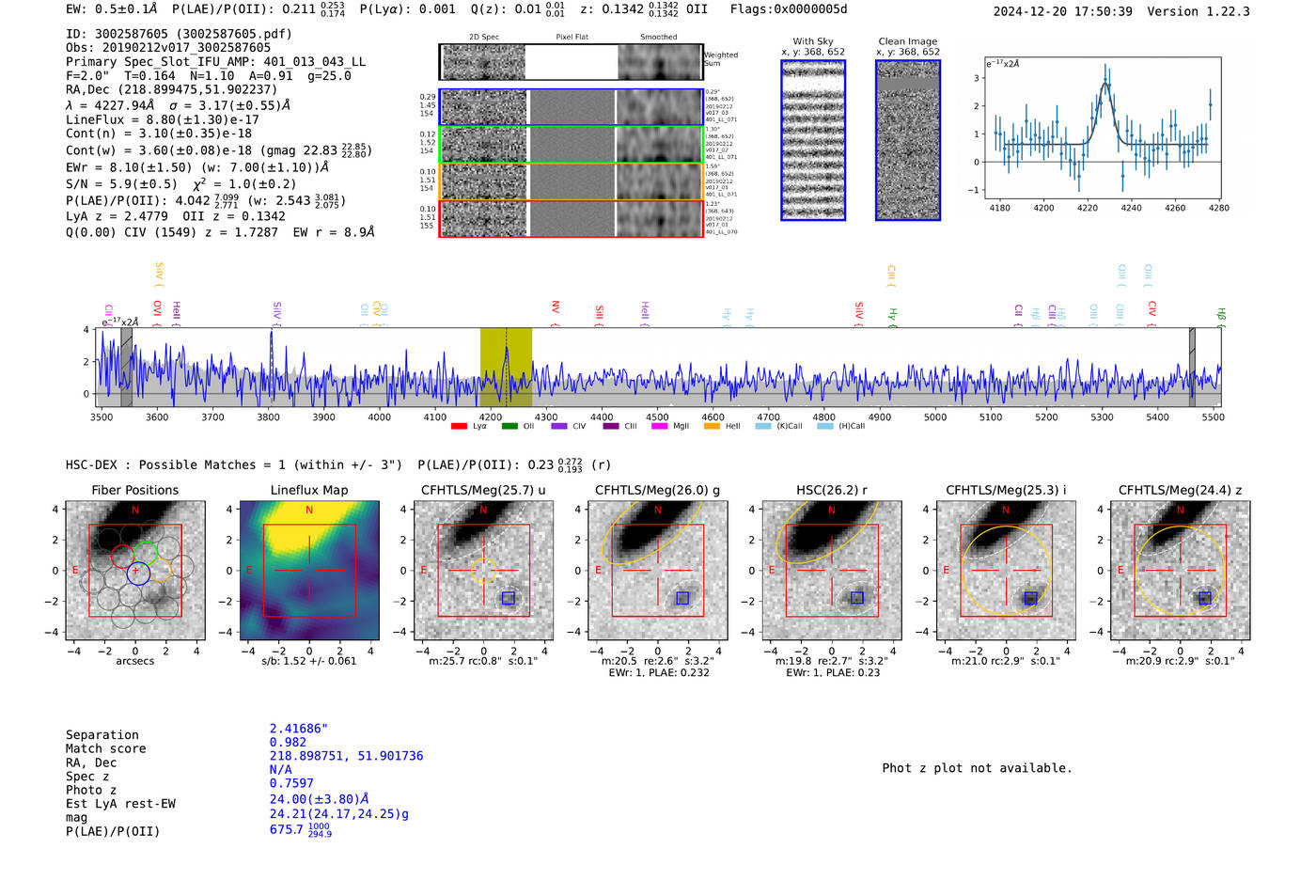This screenshot has height=896, width=1316.
Task: Click the LyA z = 2.4779 line
Action: tap(117, 216)
